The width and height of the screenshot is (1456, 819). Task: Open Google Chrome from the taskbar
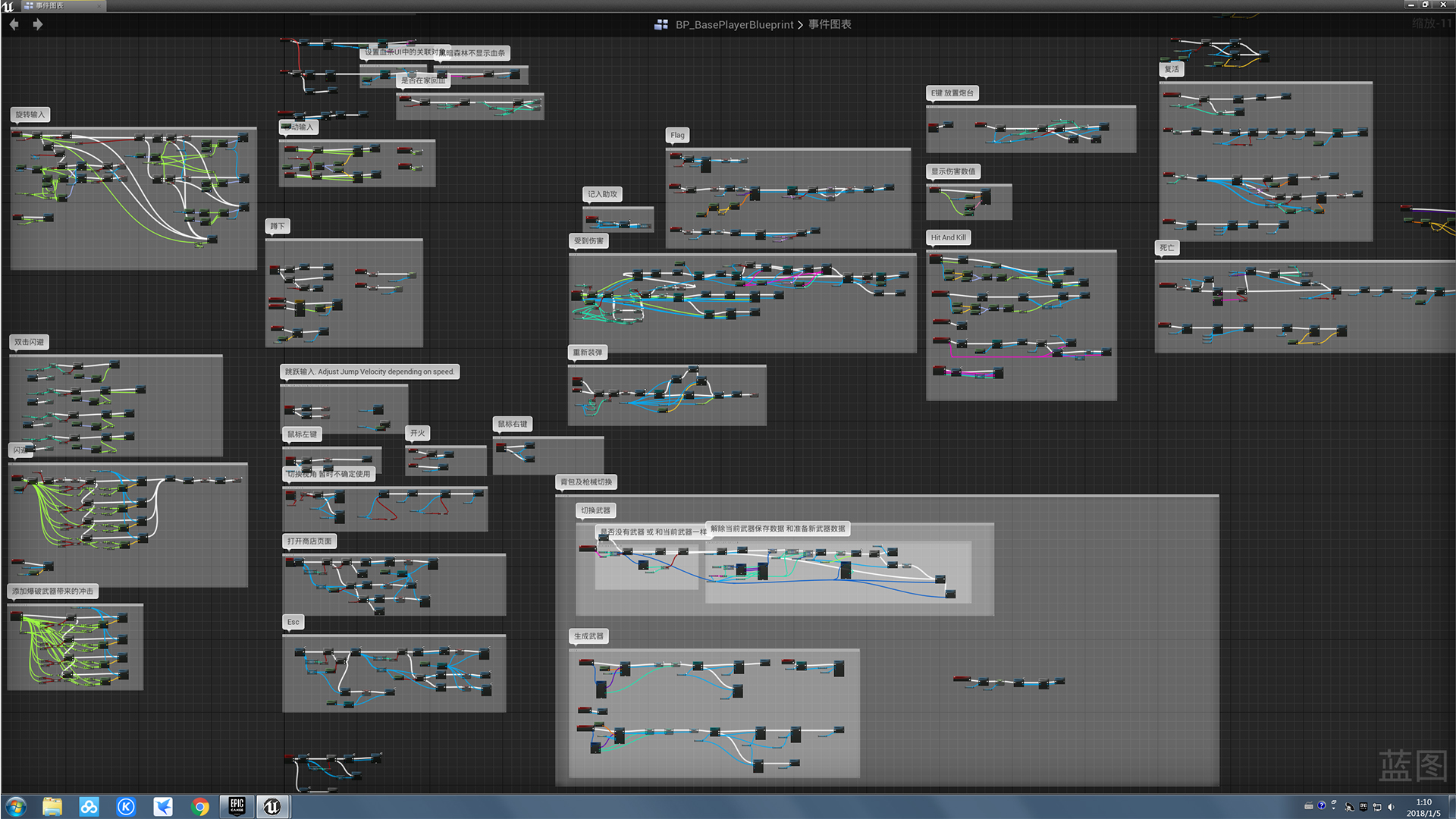tap(199, 806)
